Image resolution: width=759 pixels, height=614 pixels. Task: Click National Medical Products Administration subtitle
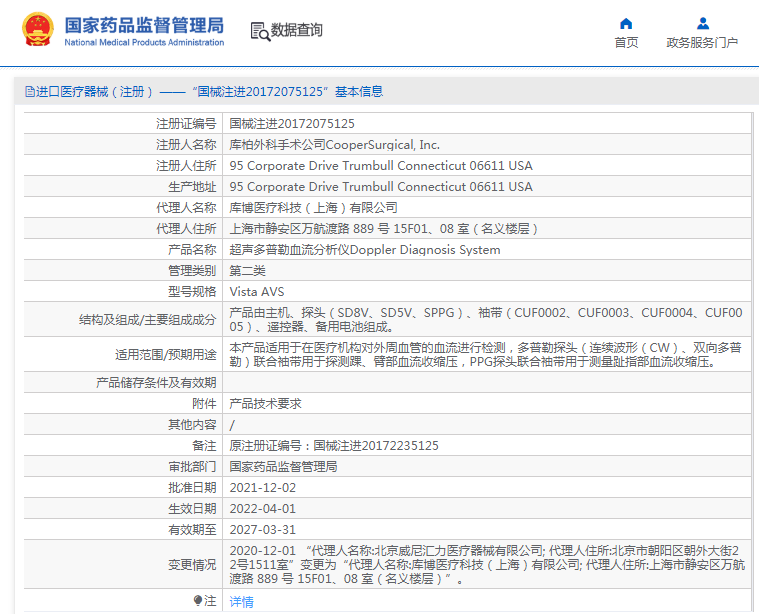point(144,43)
